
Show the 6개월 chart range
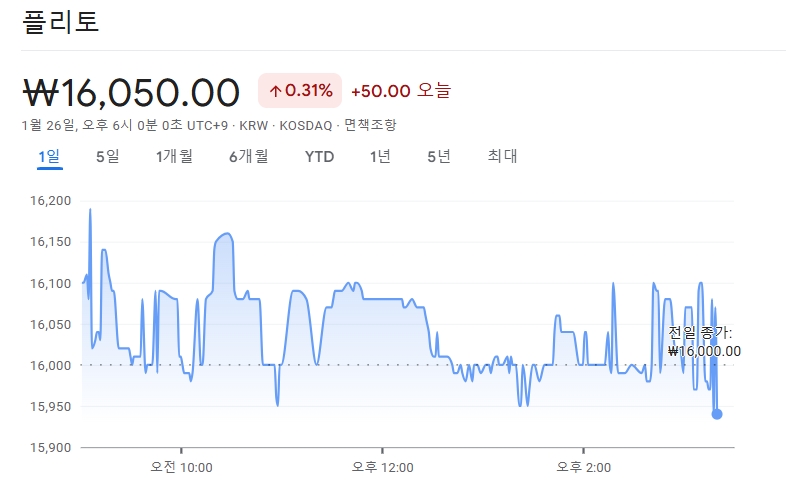(249, 157)
